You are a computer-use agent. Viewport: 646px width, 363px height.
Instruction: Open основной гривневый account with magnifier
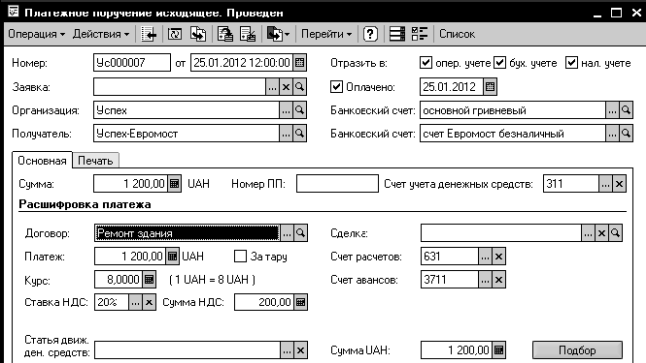[626, 110]
